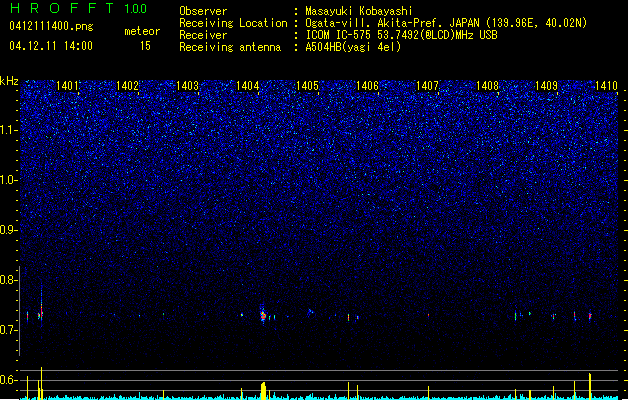629x400 pixels.
Task: Click the 1.1 kHz frequency tick label
Action: tap(8, 130)
